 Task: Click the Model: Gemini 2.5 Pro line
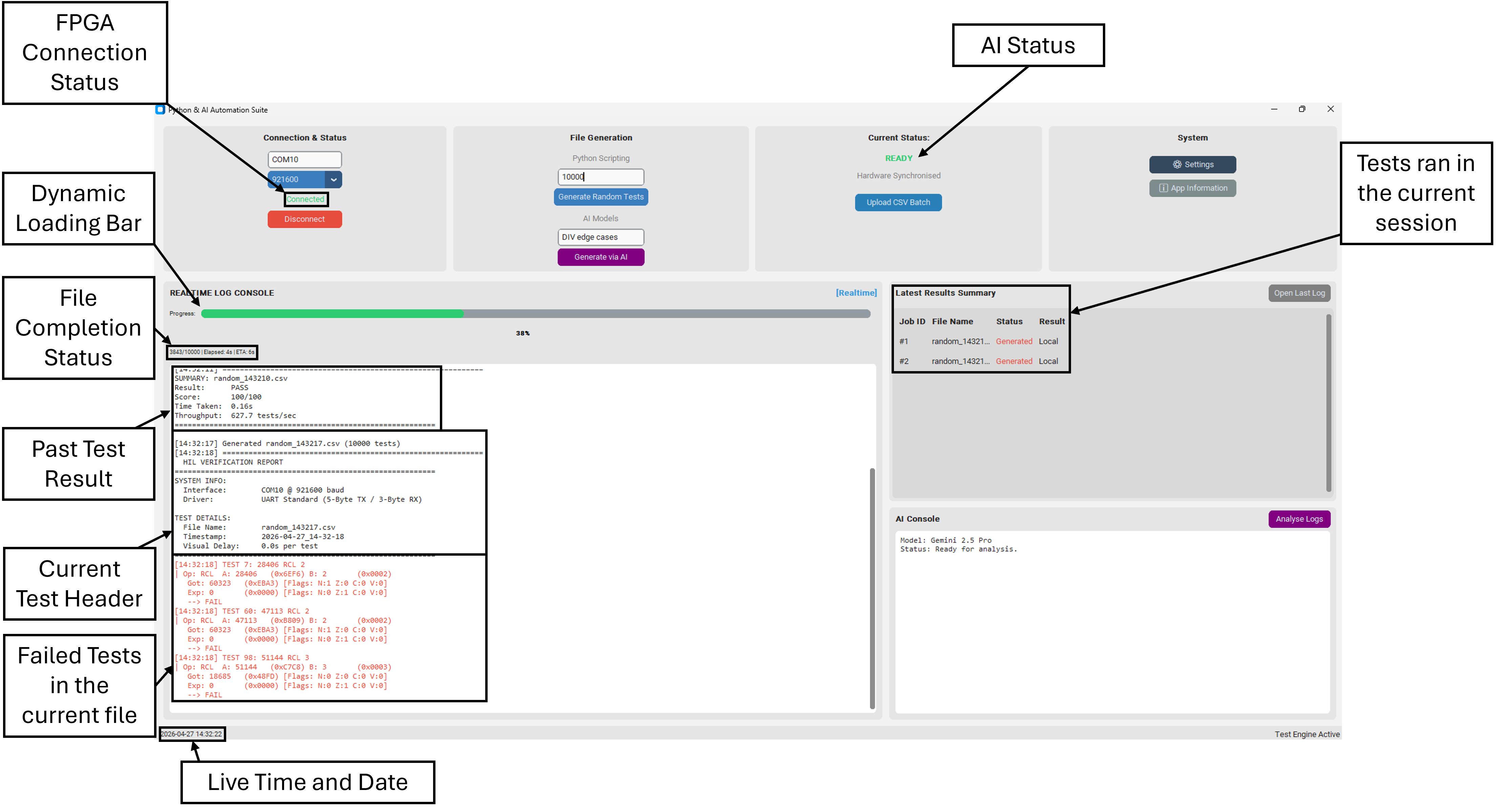pos(945,540)
